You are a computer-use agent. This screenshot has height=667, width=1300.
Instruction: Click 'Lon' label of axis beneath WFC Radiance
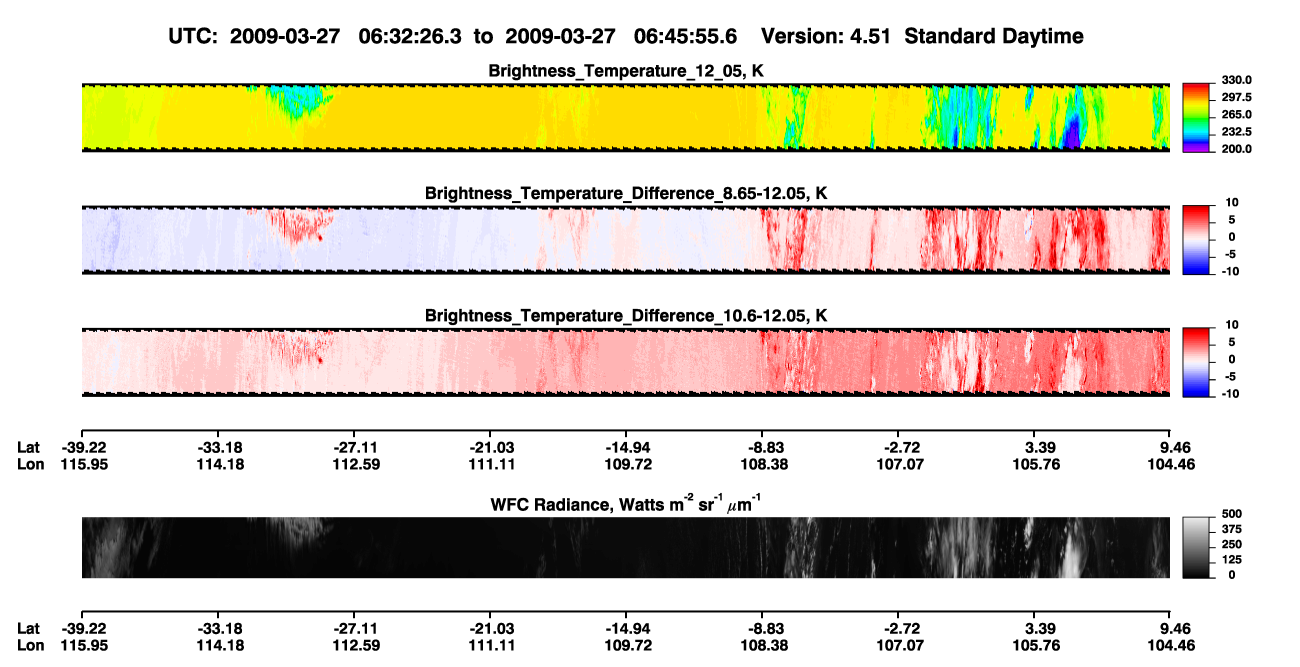coord(30,645)
